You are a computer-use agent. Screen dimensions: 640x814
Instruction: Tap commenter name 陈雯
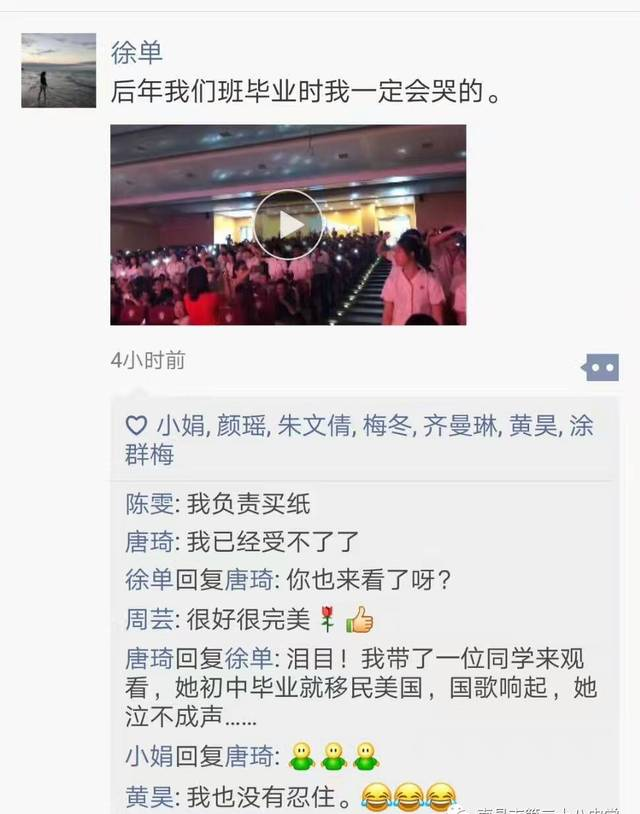(149, 504)
